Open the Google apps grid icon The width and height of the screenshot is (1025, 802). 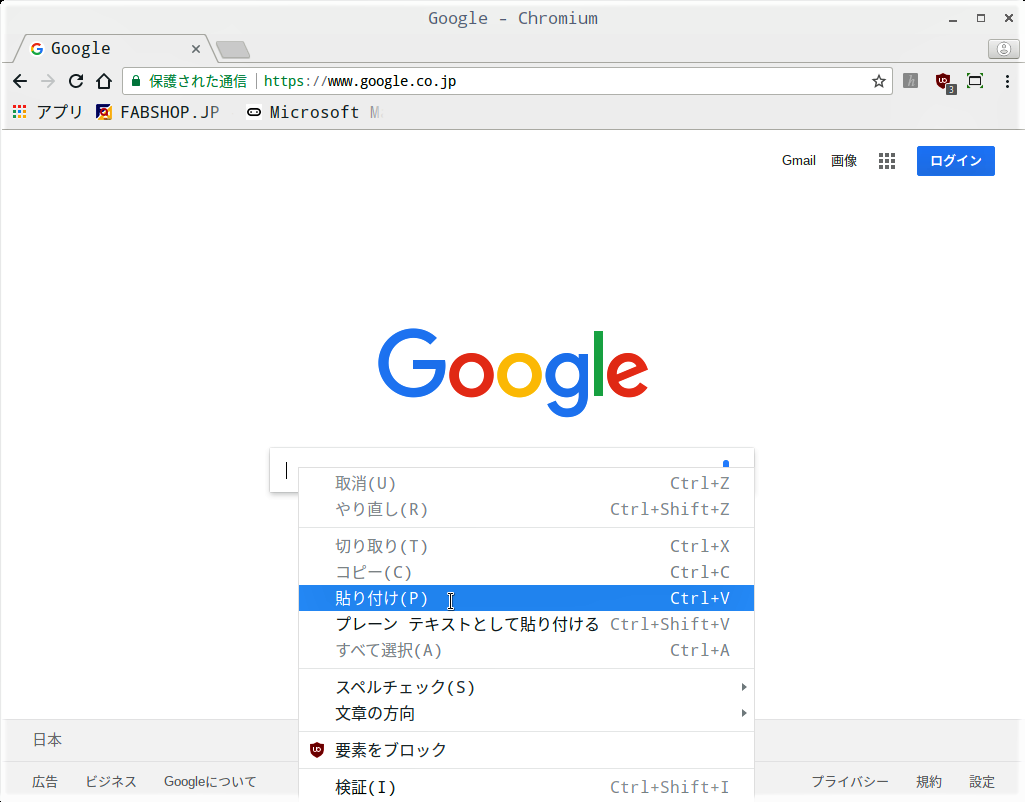click(886, 161)
